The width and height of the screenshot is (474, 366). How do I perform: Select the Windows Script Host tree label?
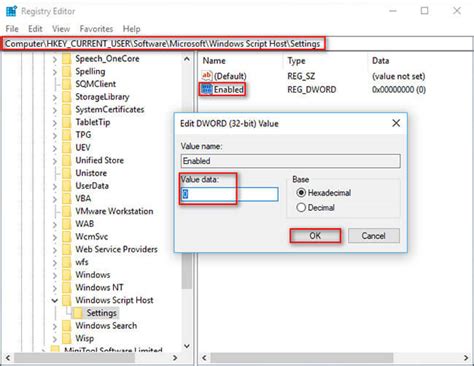click(114, 300)
